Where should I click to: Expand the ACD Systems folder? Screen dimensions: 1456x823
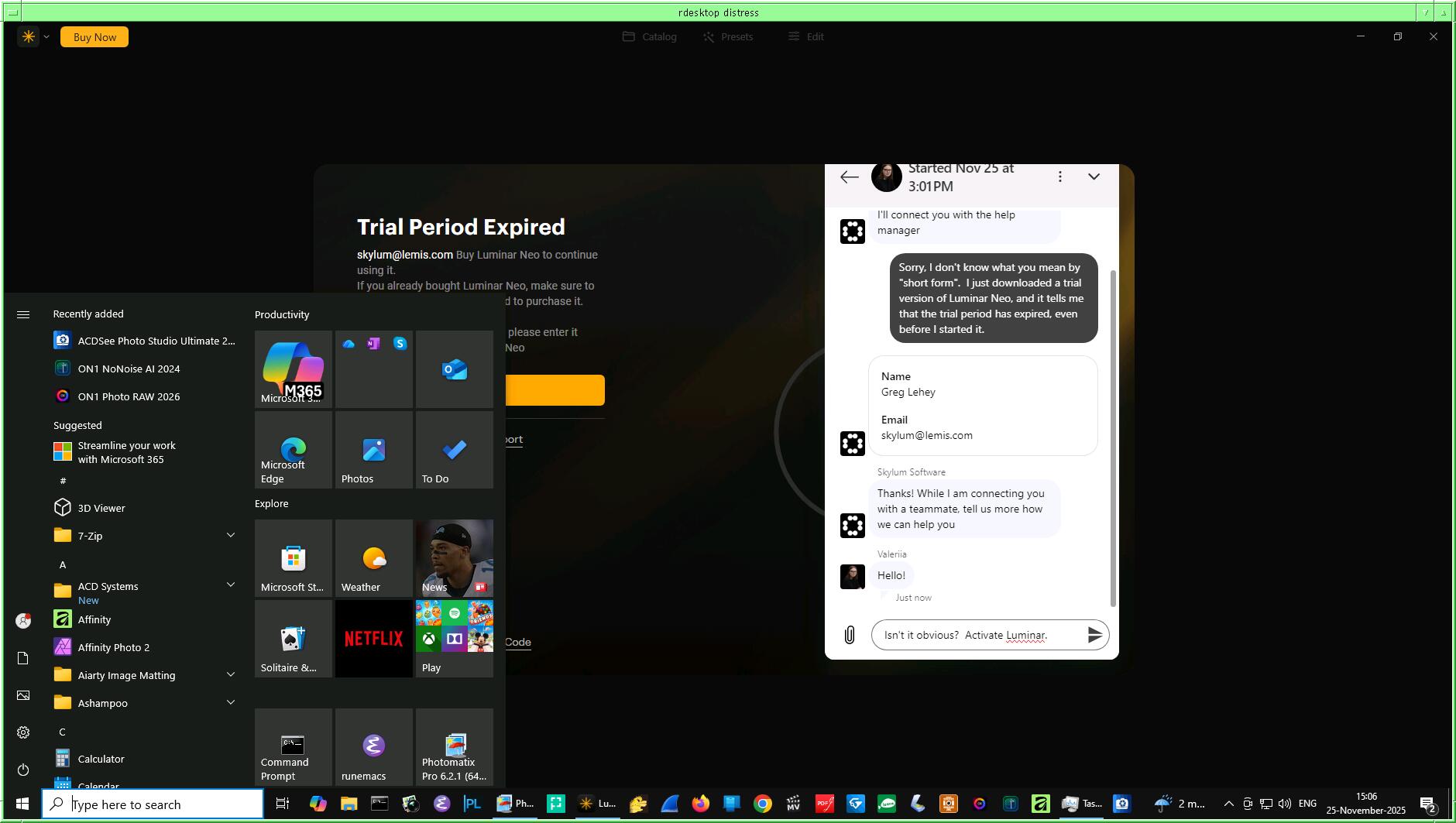230,585
